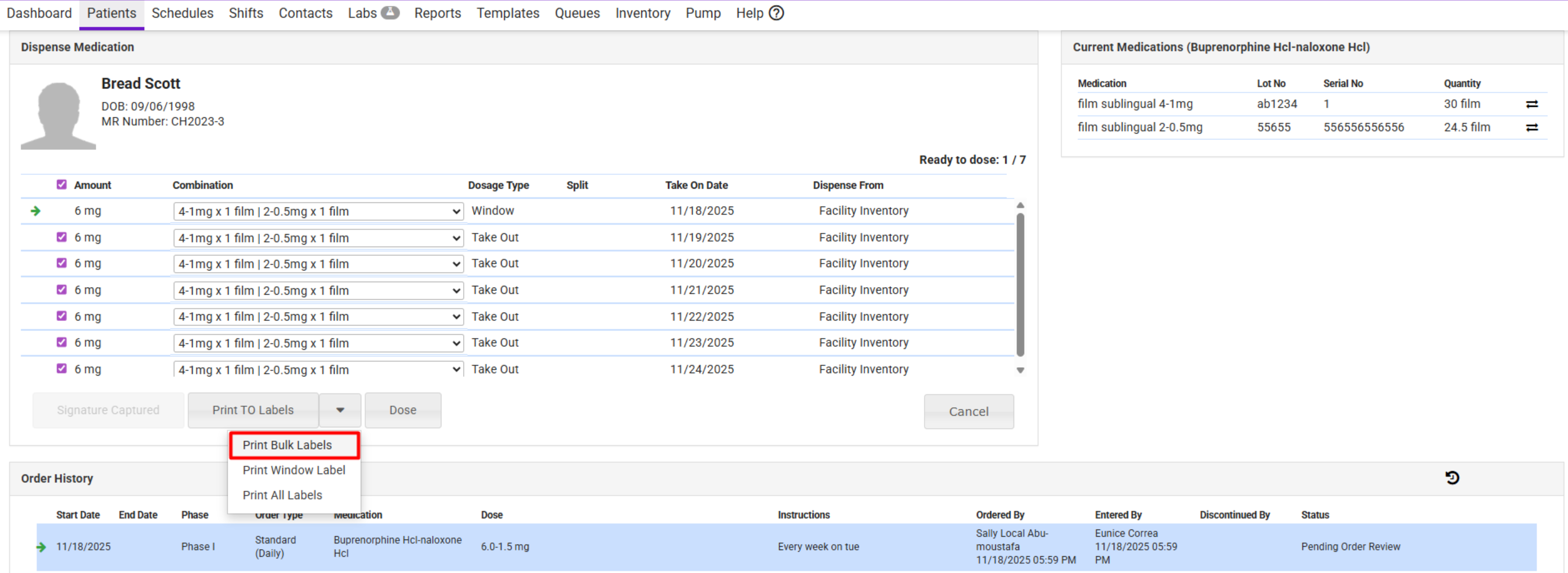
Task: Click the green arrow in Order History row
Action: click(41, 546)
